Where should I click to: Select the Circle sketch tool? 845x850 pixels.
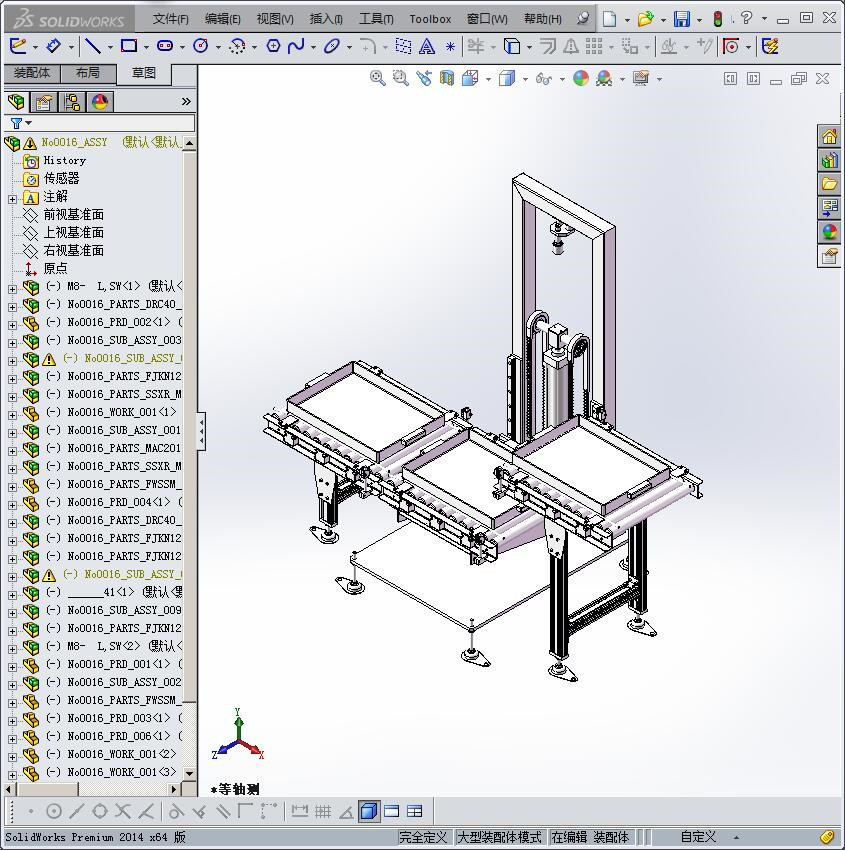point(201,46)
